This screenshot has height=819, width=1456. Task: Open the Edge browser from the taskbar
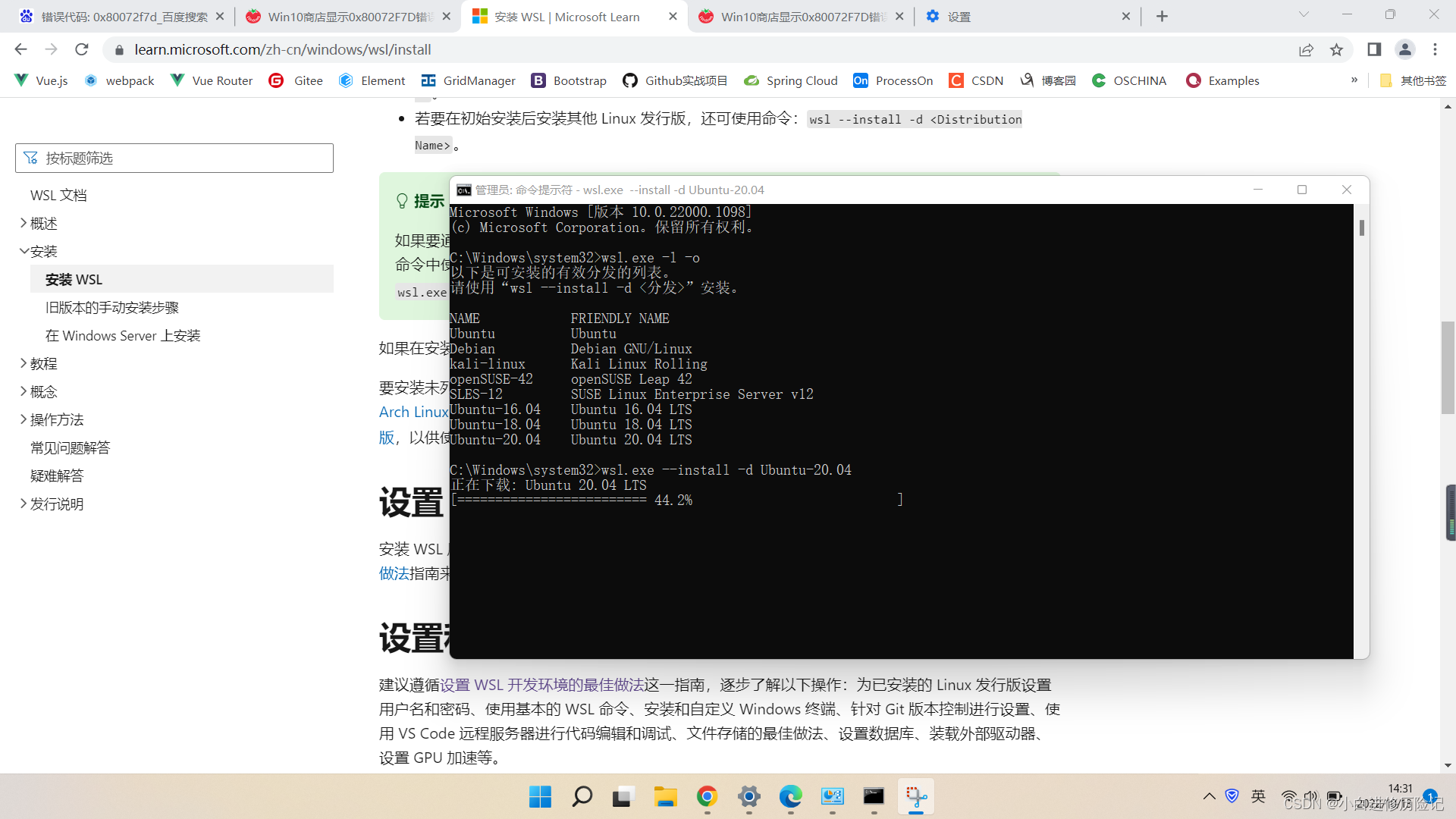pos(790,796)
